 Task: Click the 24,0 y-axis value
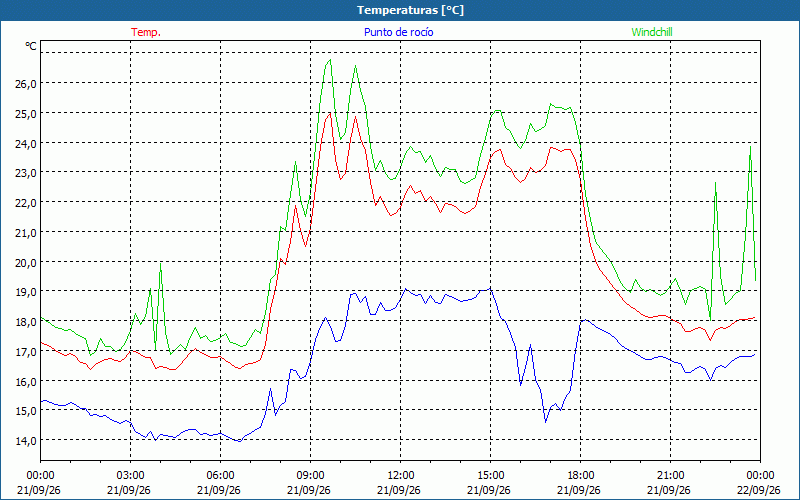pos(26,143)
